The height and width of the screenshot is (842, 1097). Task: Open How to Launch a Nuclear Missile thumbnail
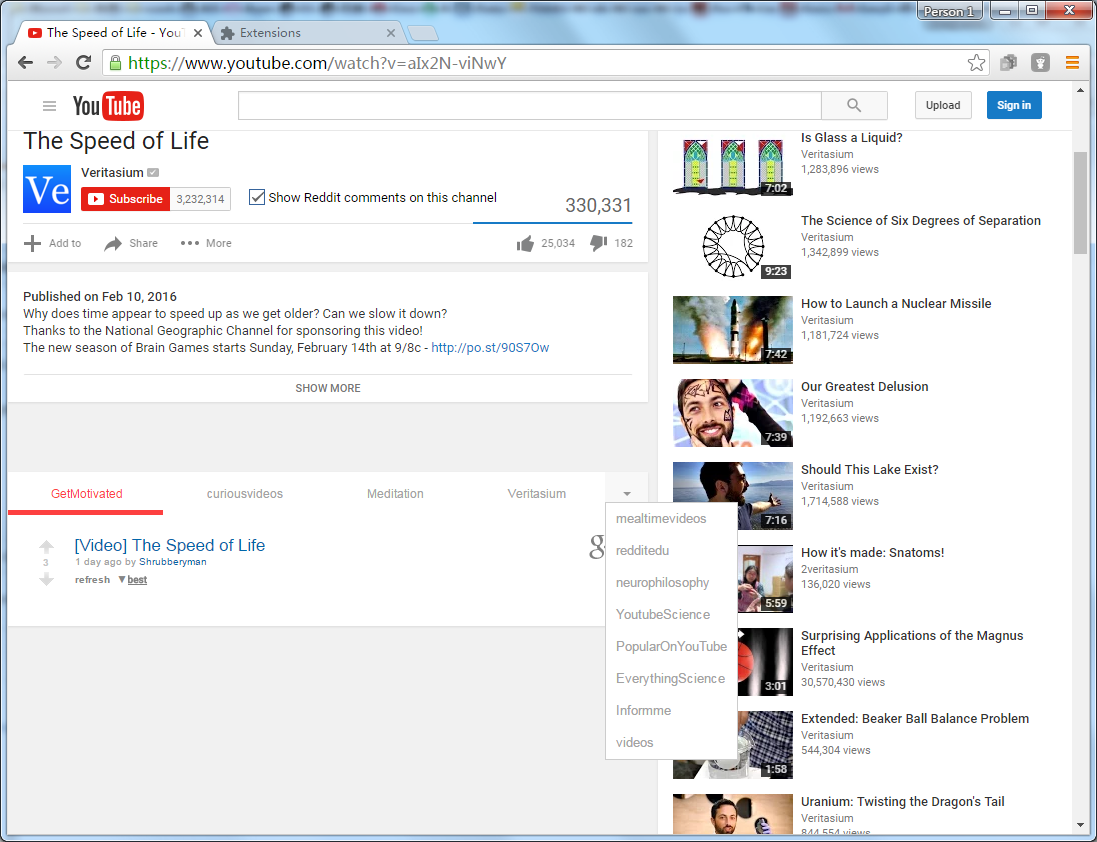tap(732, 329)
